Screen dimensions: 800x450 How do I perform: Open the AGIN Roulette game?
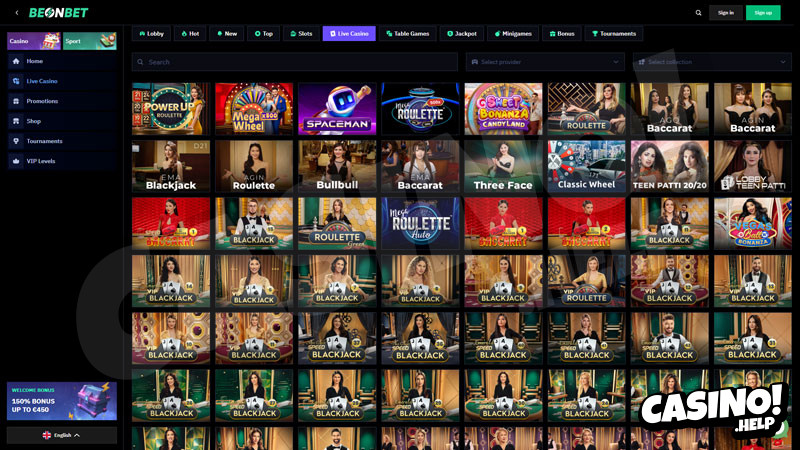(254, 166)
